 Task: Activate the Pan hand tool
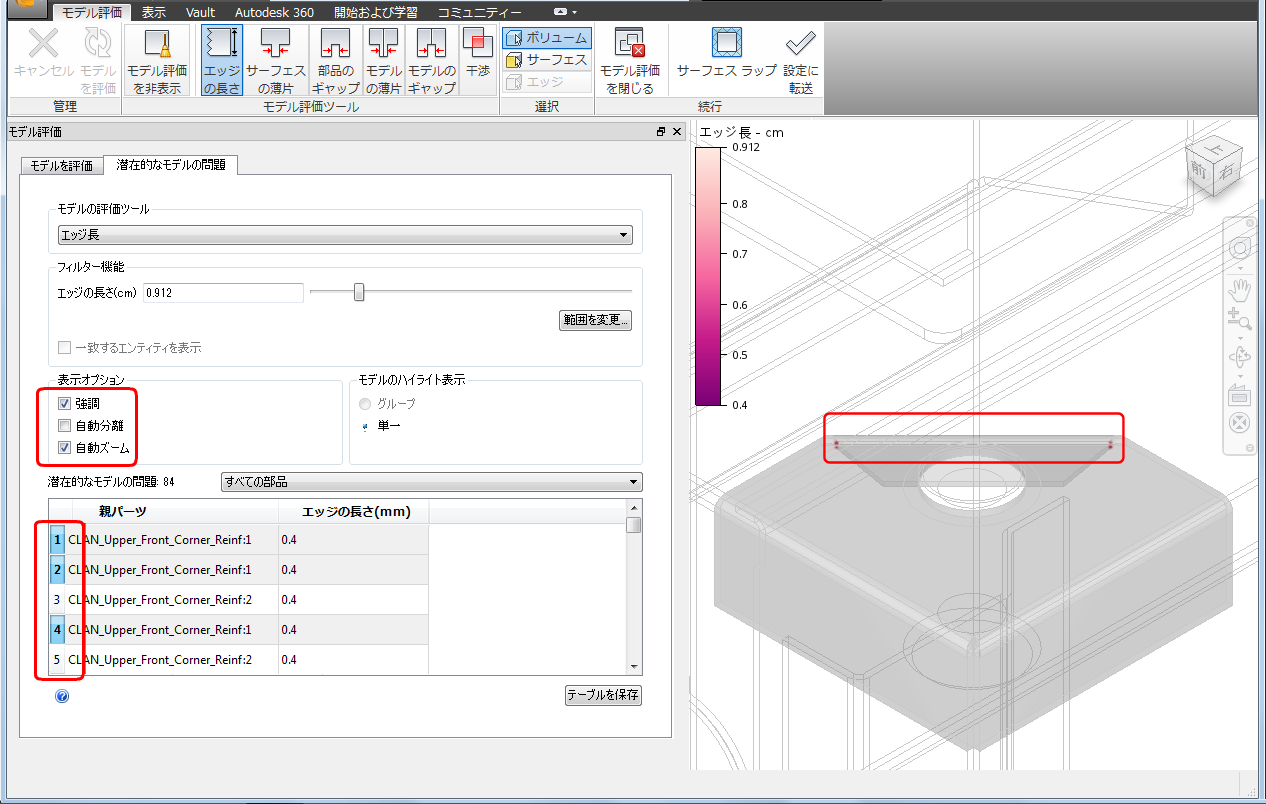1239,290
